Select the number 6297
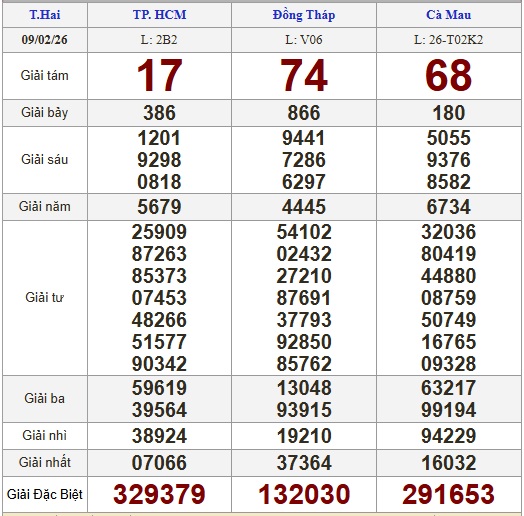524x516 pixels. point(304,182)
